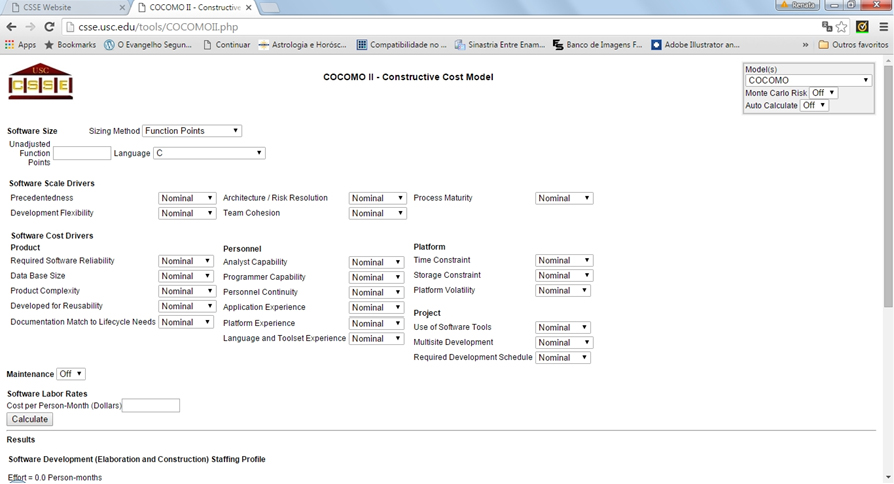Open the Banco de Imagens bookmark
This screenshot has height=484, width=894.
pos(597,45)
